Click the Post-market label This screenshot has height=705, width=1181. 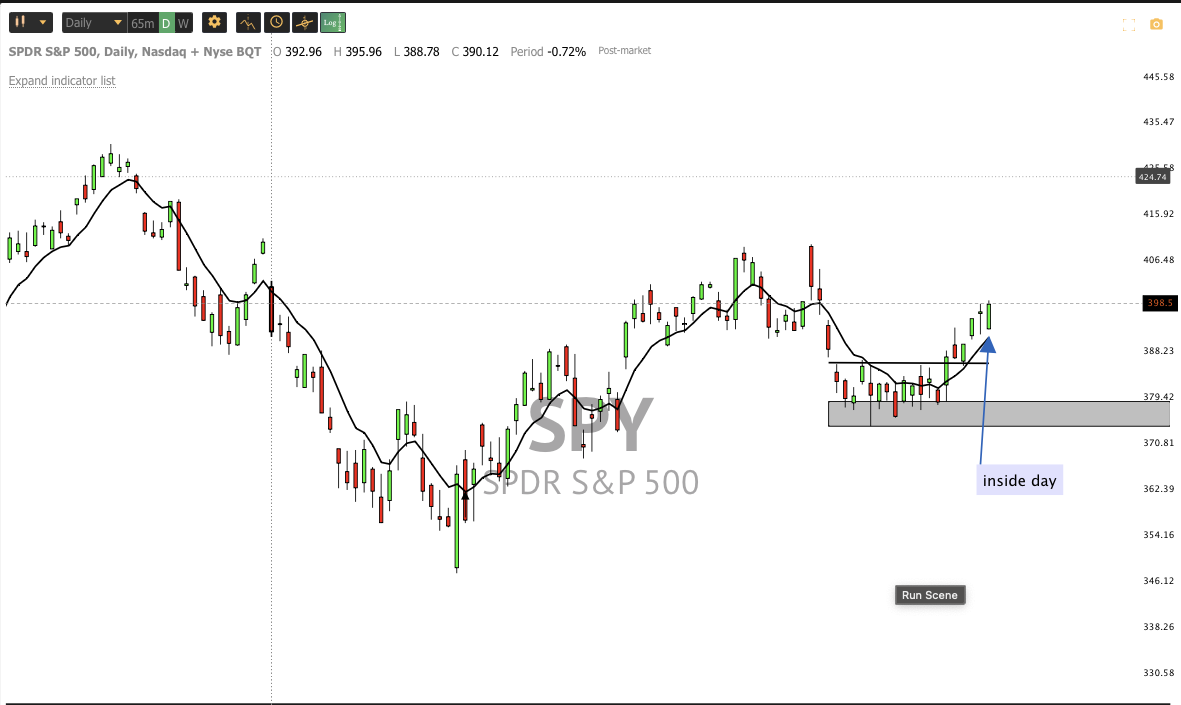[624, 50]
